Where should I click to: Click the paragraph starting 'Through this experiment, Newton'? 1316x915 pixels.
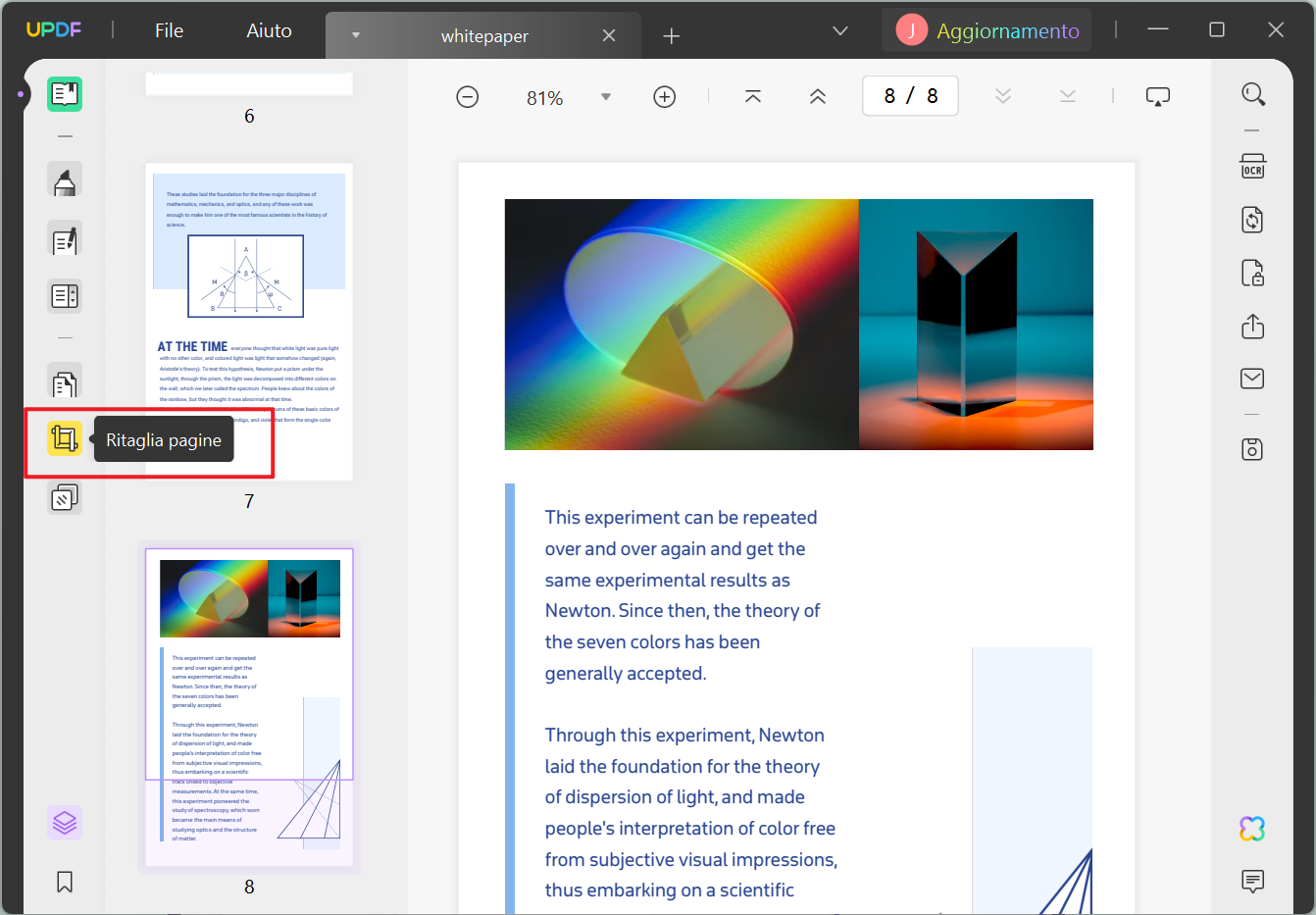(691, 812)
